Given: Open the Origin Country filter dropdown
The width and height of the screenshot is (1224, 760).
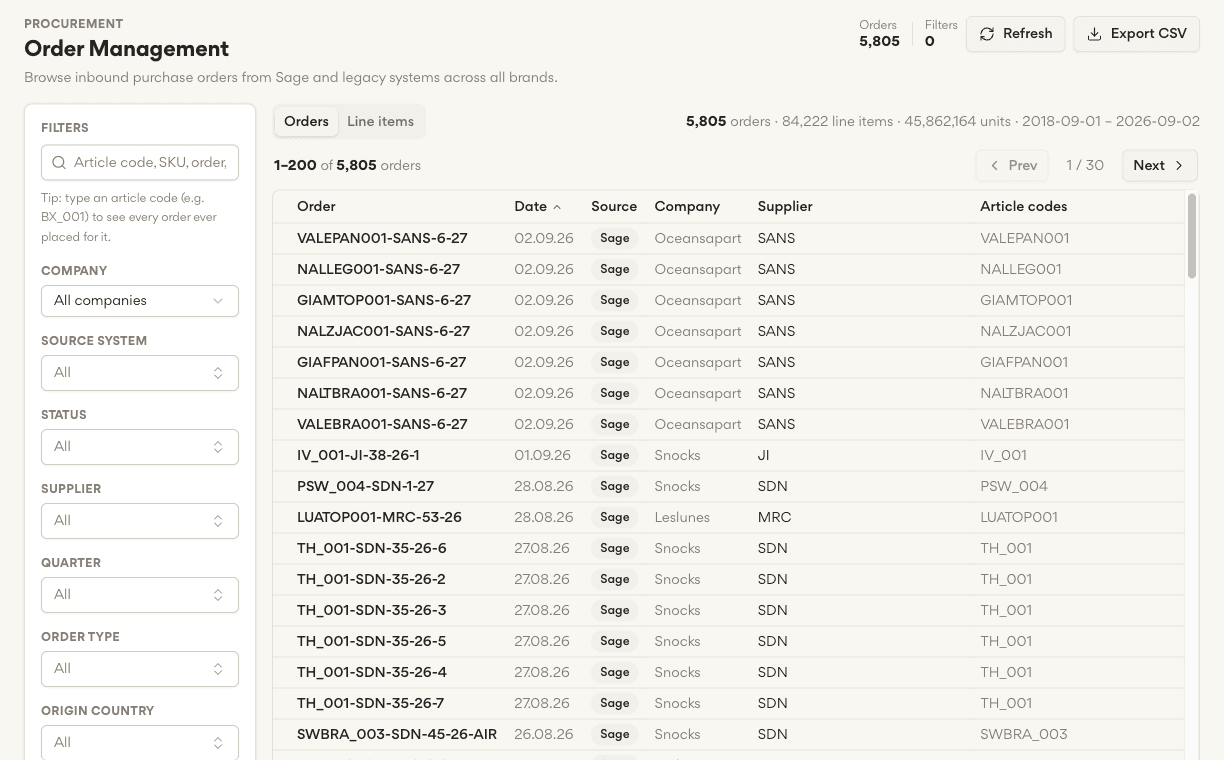Looking at the screenshot, I should click(140, 742).
